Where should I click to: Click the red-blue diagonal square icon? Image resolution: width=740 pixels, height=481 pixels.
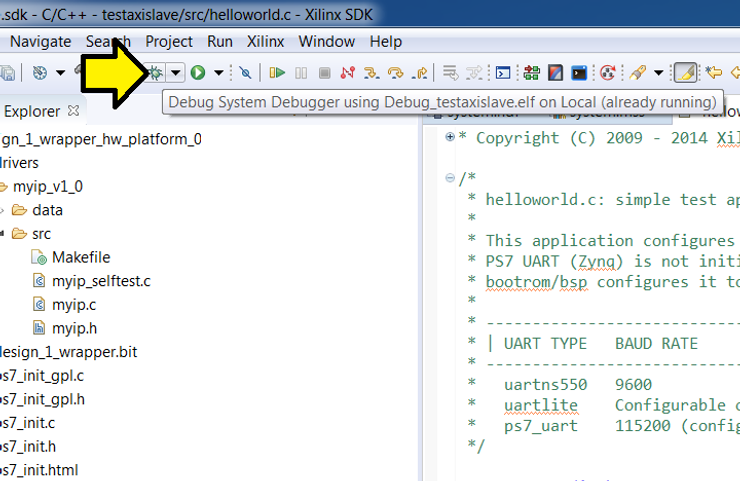coord(555,73)
